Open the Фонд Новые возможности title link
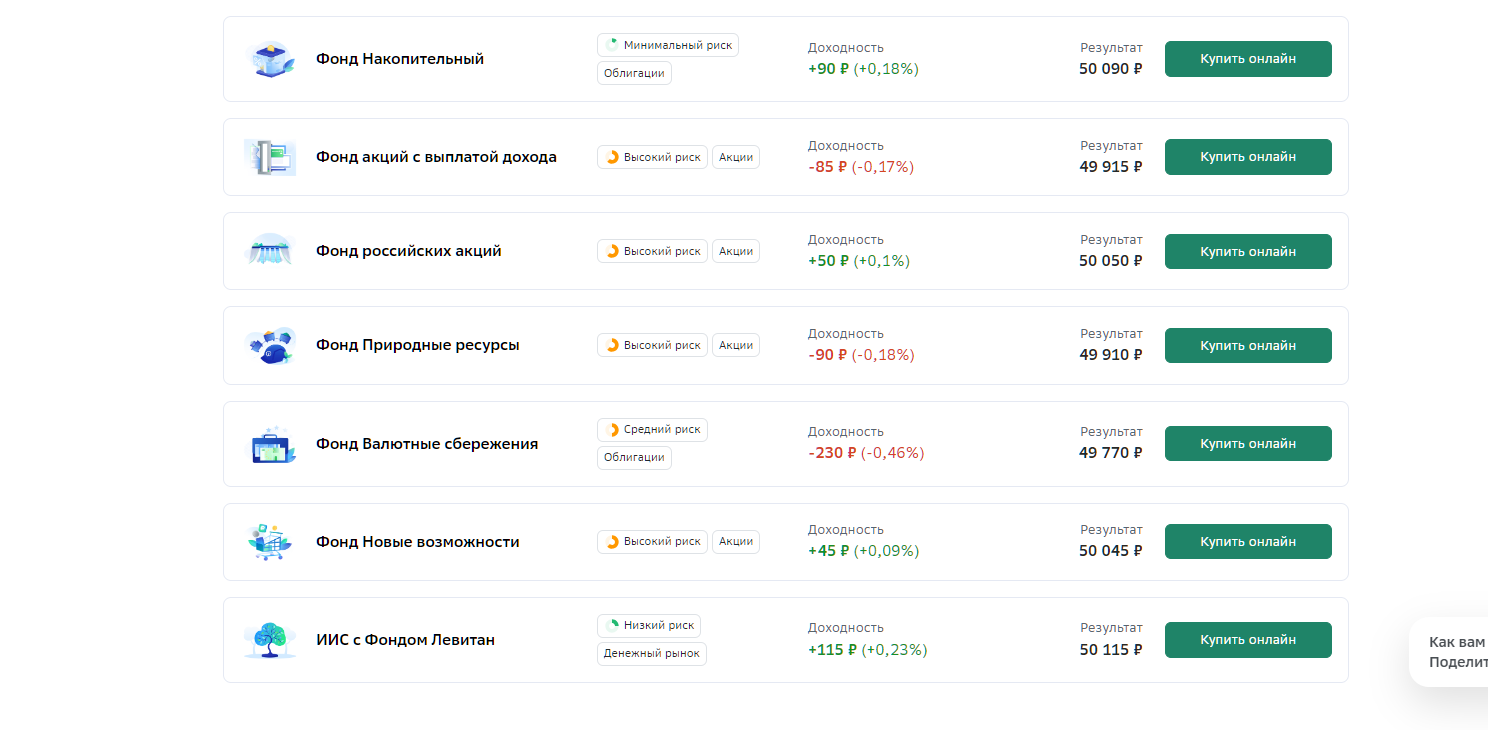Viewport: 1488px width, 730px height. [417, 542]
